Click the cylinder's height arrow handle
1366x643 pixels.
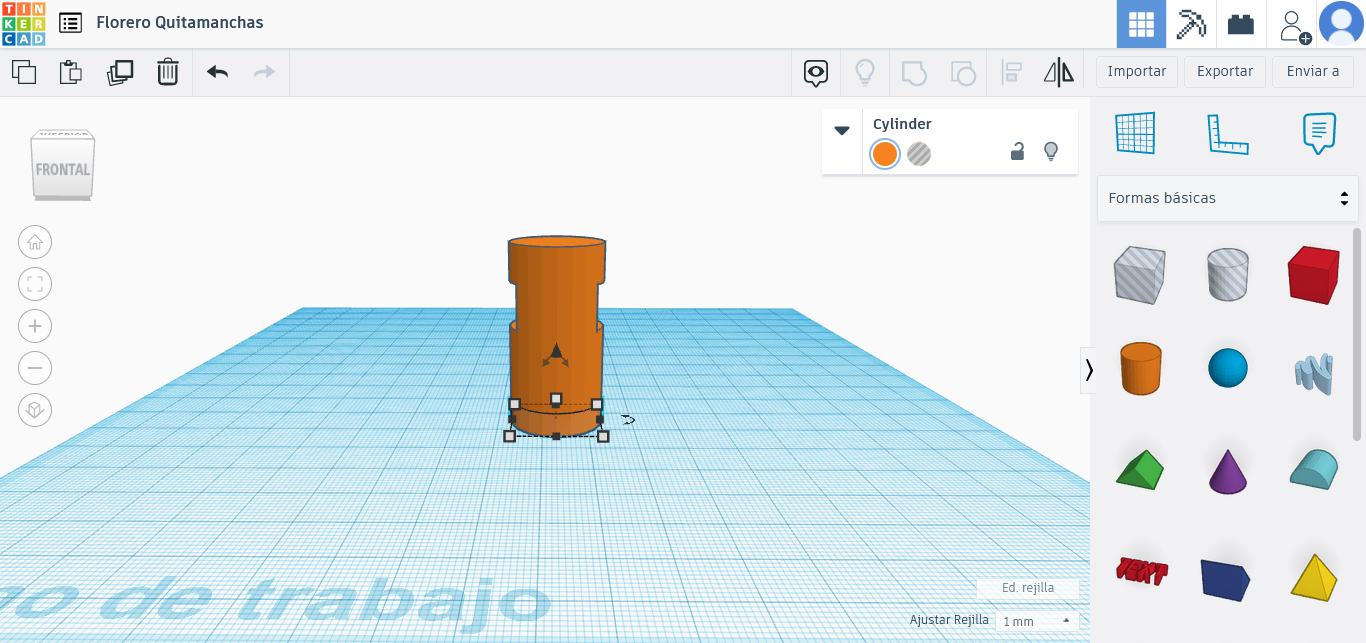click(x=556, y=352)
